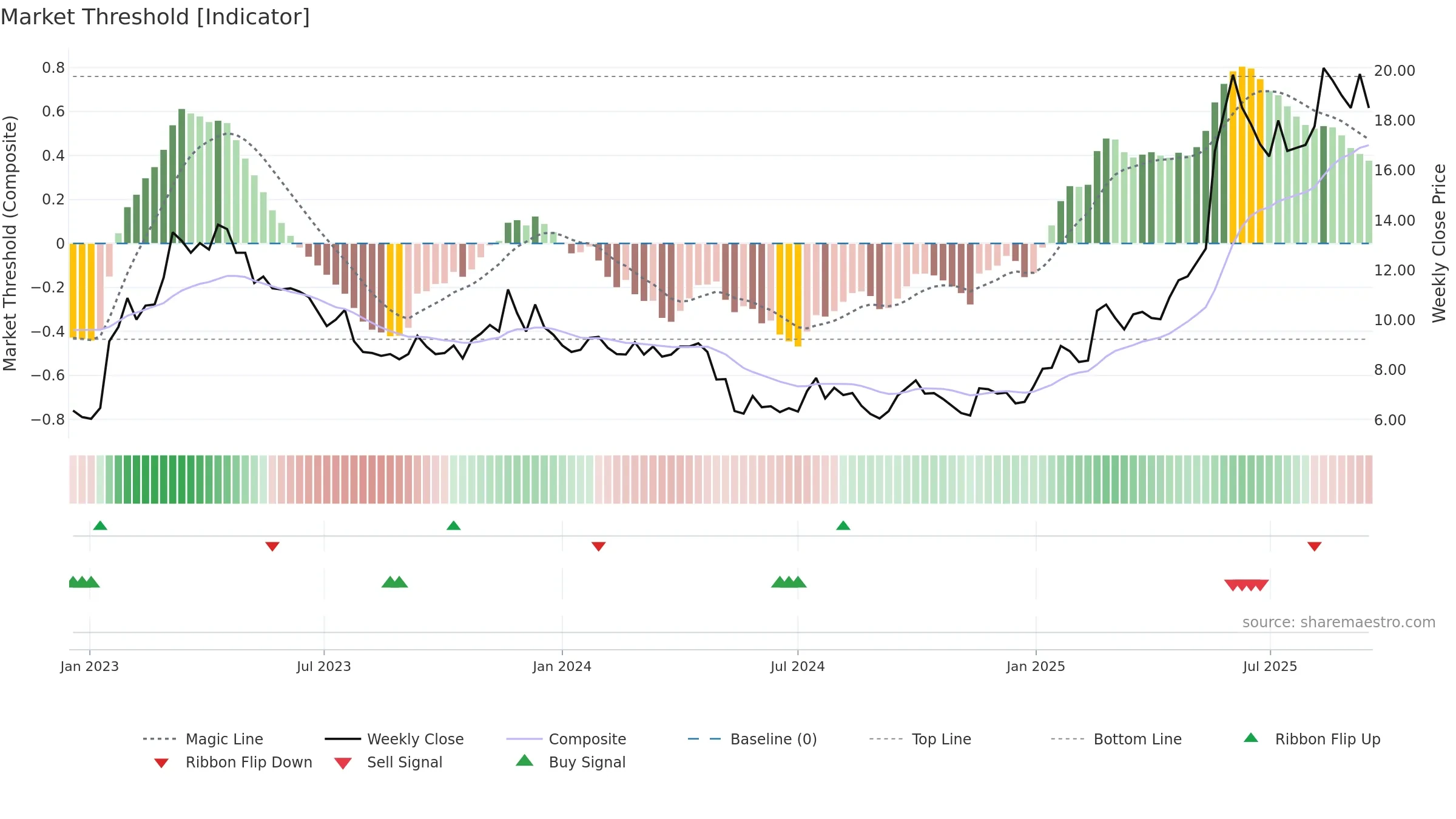Click the Jan 2024 x-axis label
The height and width of the screenshot is (819, 1456).
tap(562, 666)
